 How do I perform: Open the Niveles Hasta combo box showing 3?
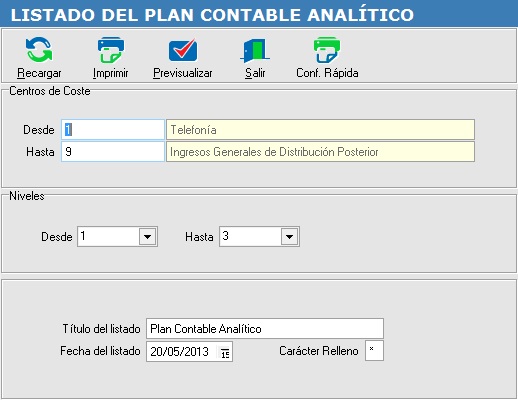tap(259, 237)
